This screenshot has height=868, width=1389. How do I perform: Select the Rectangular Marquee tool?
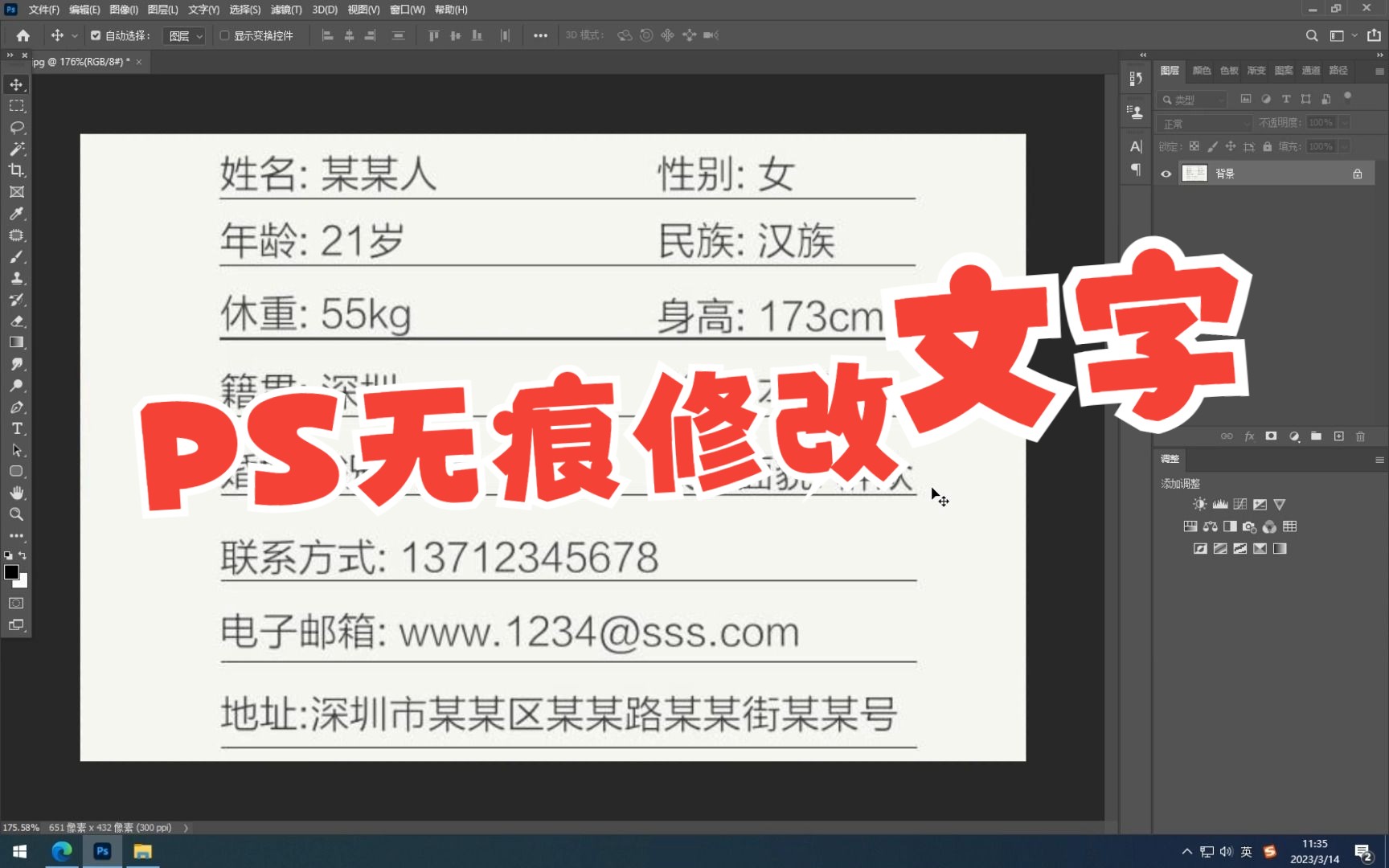click(16, 106)
